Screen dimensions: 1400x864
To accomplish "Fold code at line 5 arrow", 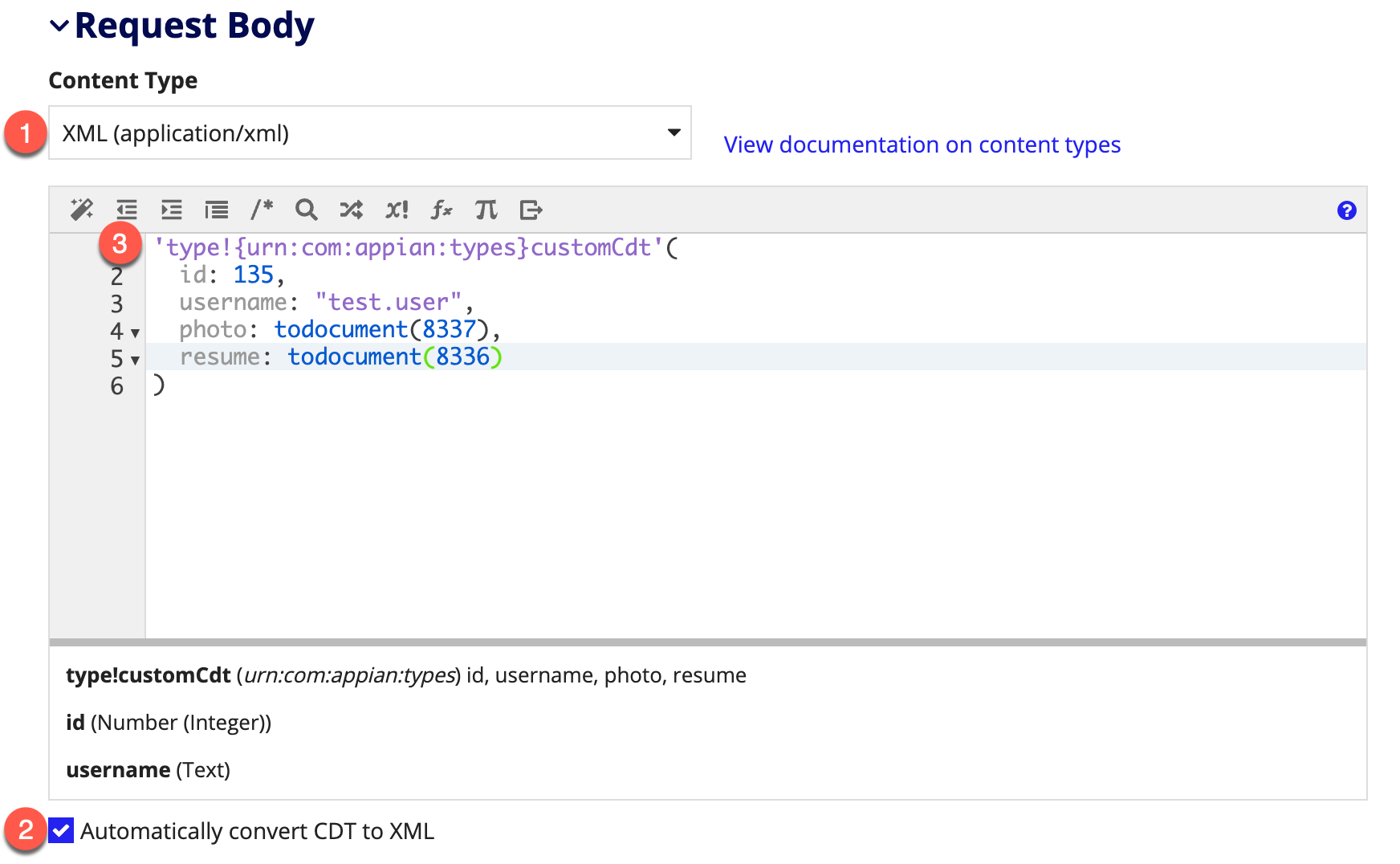I will coord(135,361).
